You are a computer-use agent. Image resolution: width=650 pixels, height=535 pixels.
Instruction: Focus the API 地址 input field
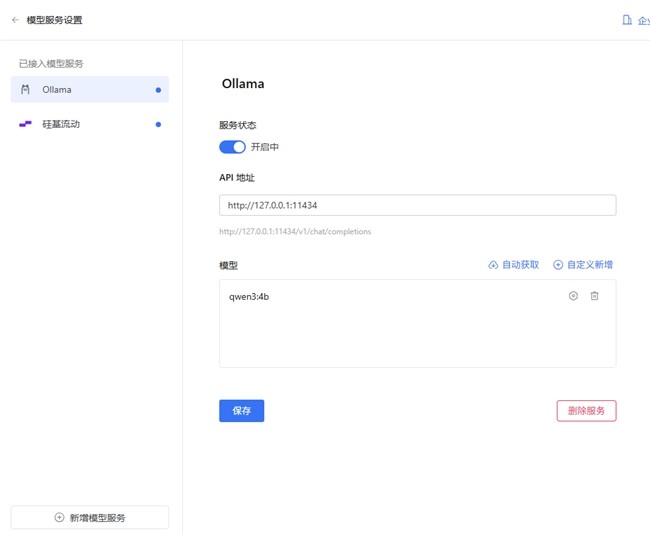[x=417, y=205]
